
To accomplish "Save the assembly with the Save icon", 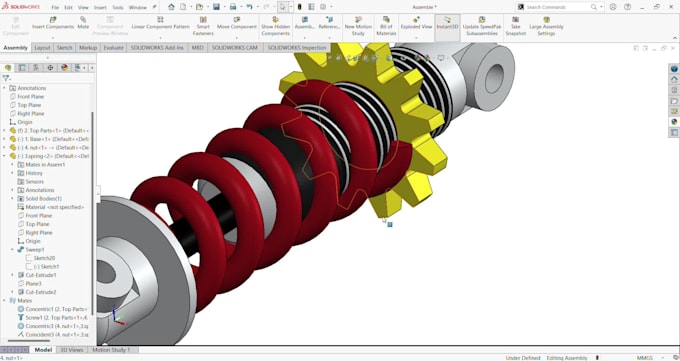I will (216, 7).
